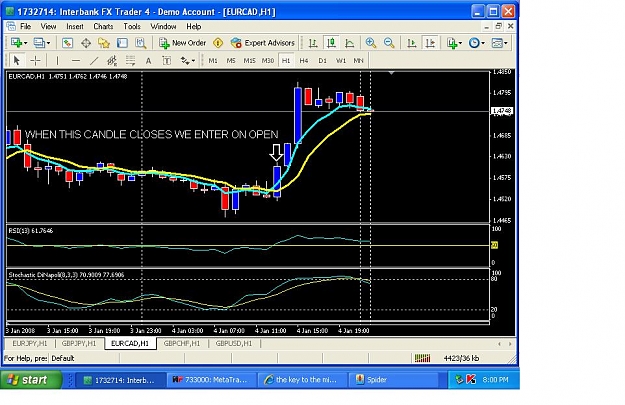
Task: Open the Templates dropdown
Action: [x=499, y=43]
